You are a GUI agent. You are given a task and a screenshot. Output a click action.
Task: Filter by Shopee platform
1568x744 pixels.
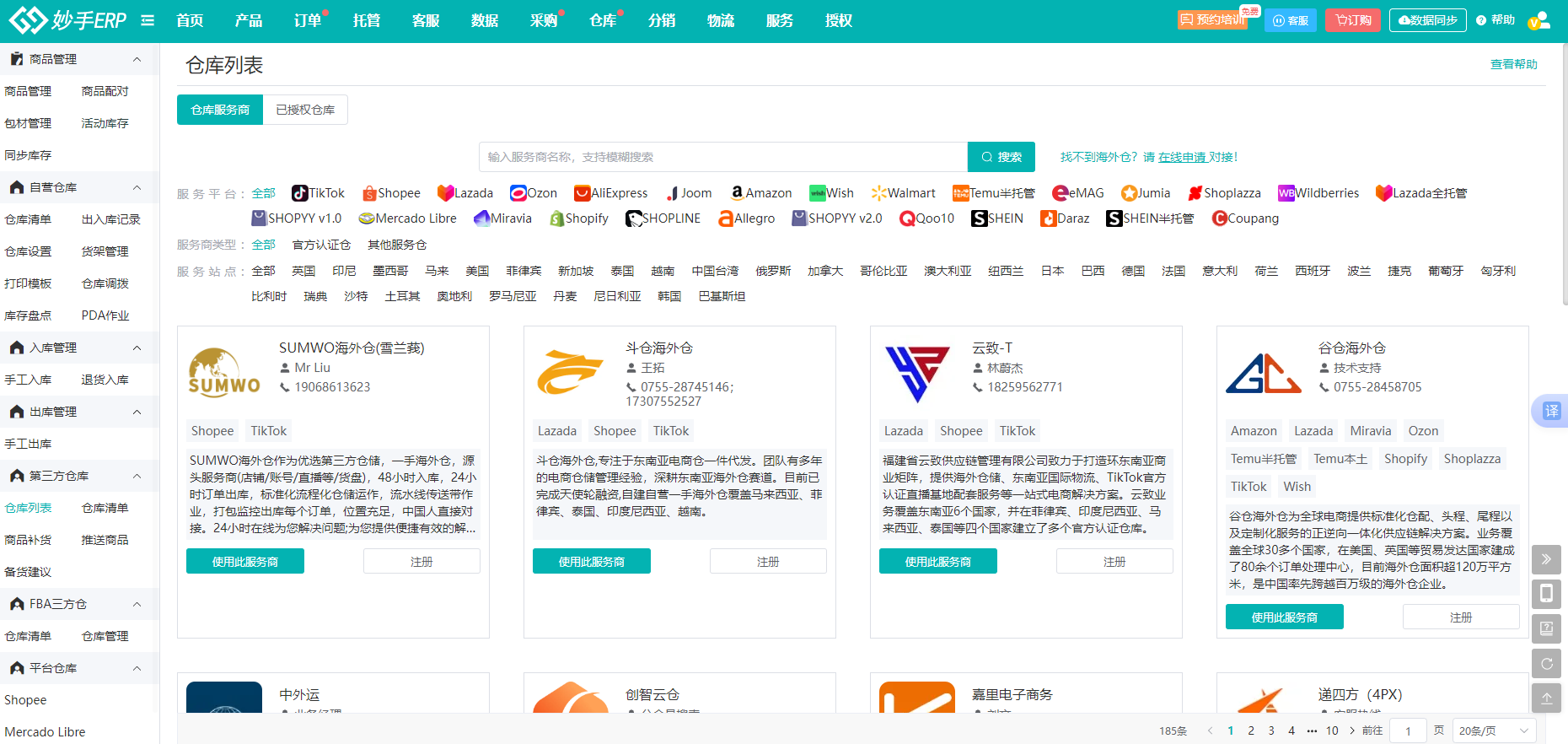pos(391,193)
